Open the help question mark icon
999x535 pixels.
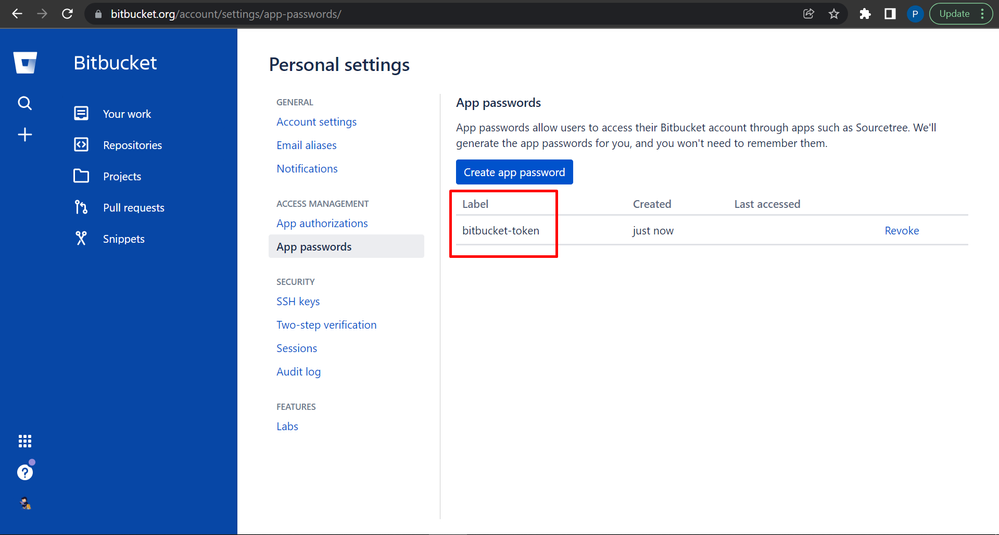[x=25, y=472]
